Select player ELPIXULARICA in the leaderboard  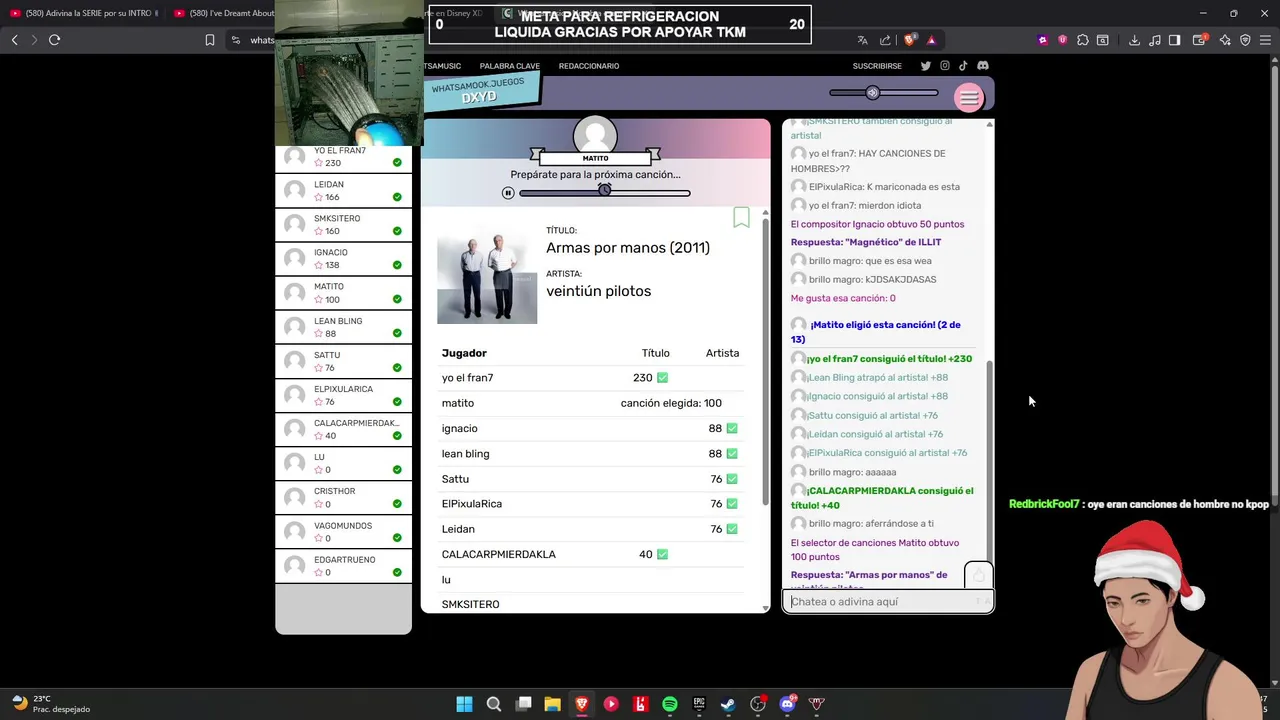(343, 395)
